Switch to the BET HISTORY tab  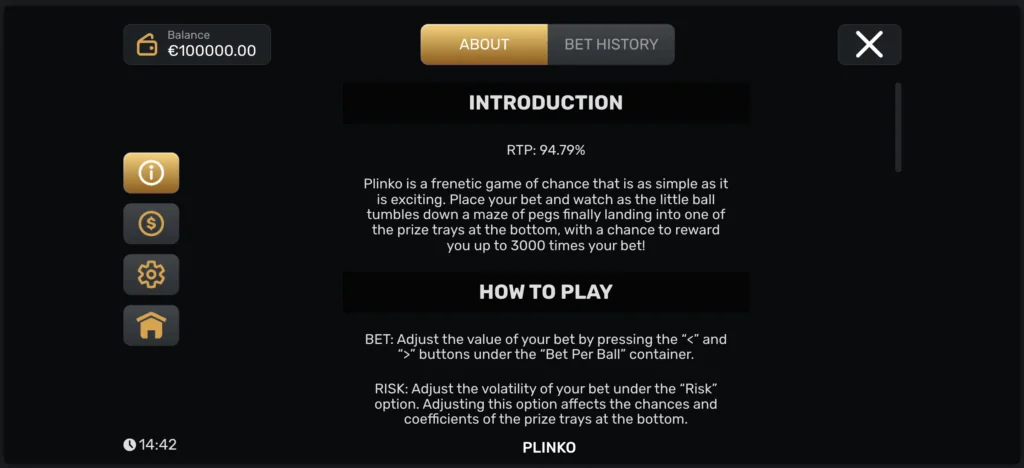[x=611, y=44]
